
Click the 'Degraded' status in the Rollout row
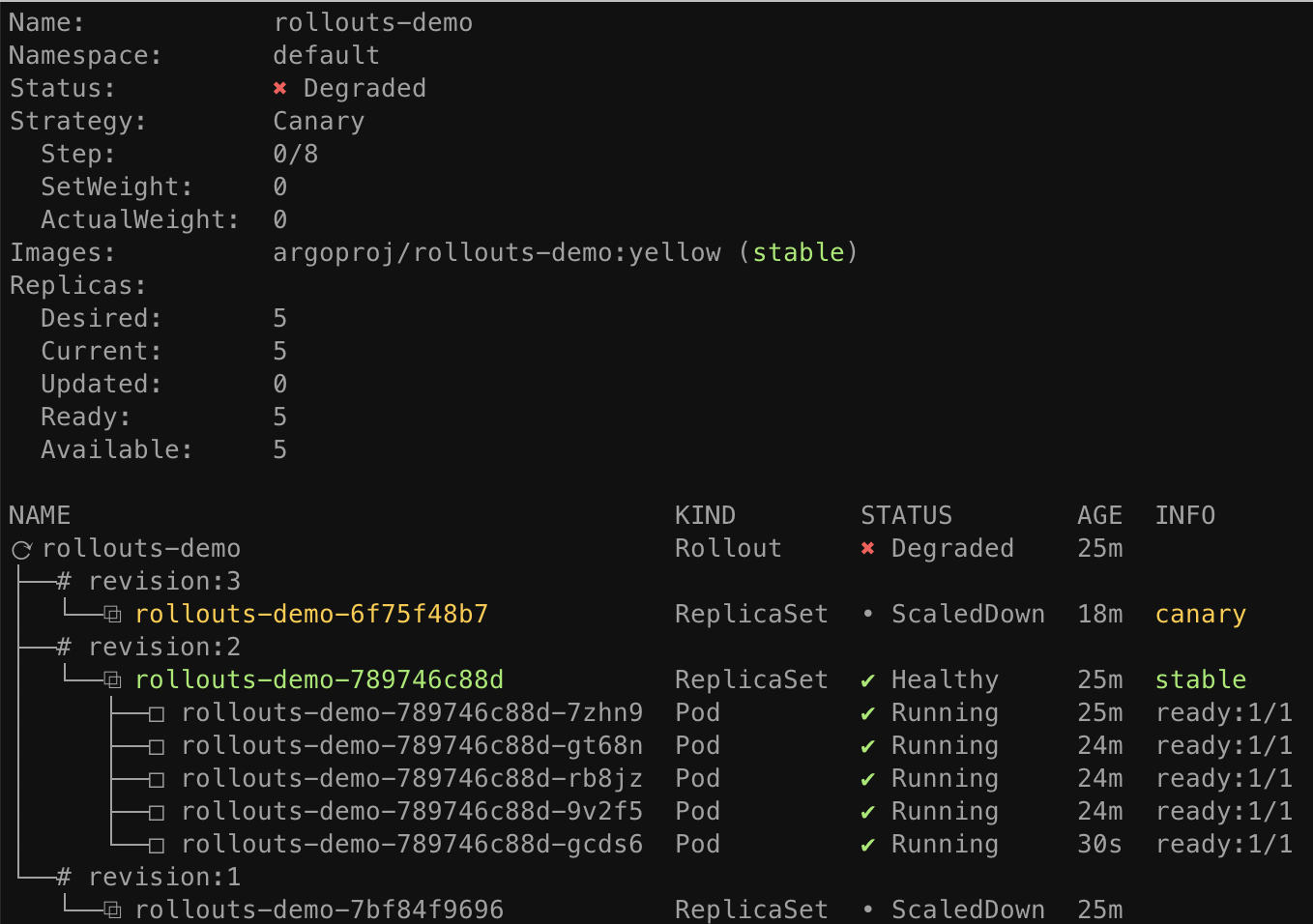coord(952,548)
